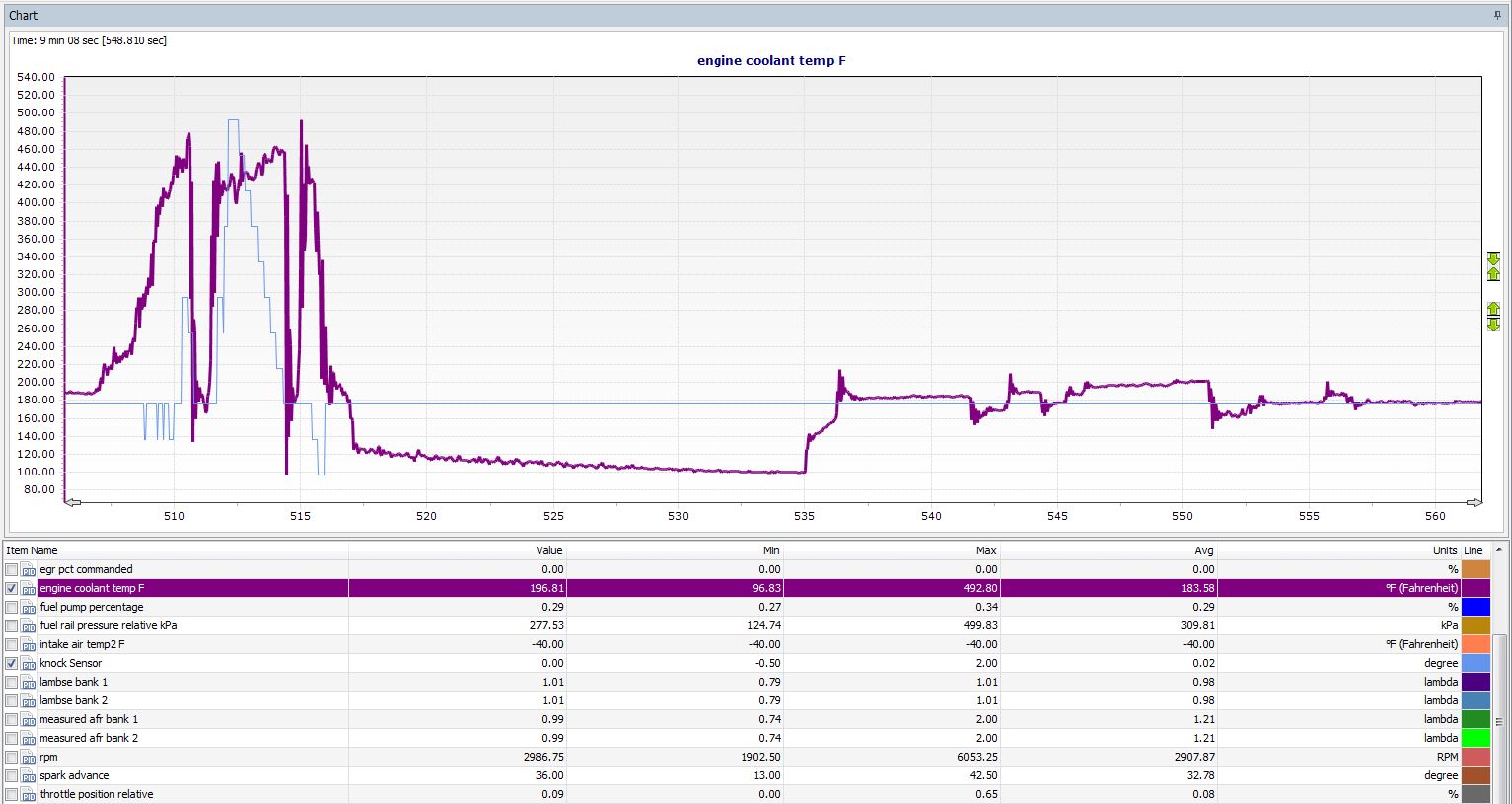The width and height of the screenshot is (1512, 804).
Task: Open the knock Sensor line color swatch
Action: tap(1476, 663)
